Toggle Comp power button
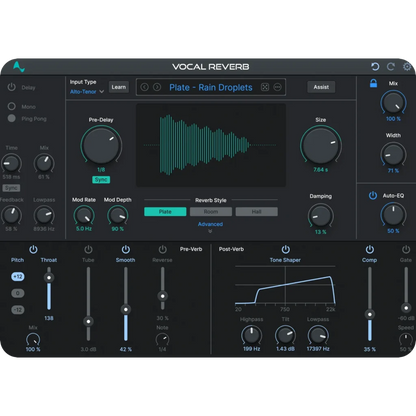 [x=370, y=249]
